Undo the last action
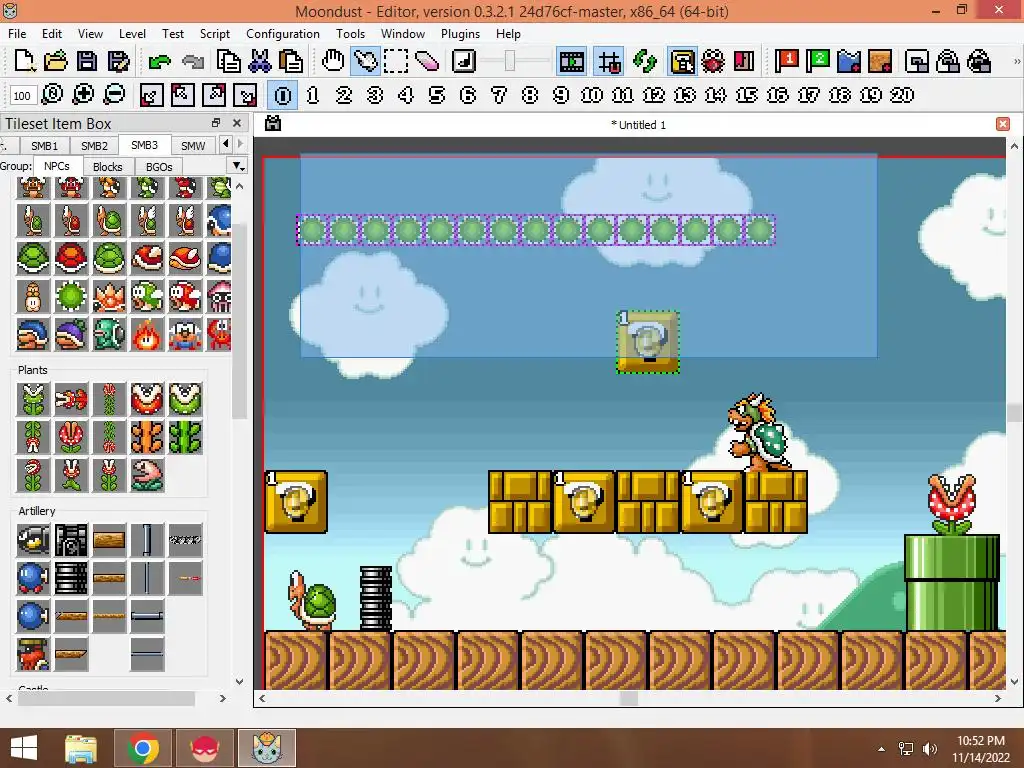 tap(159, 61)
